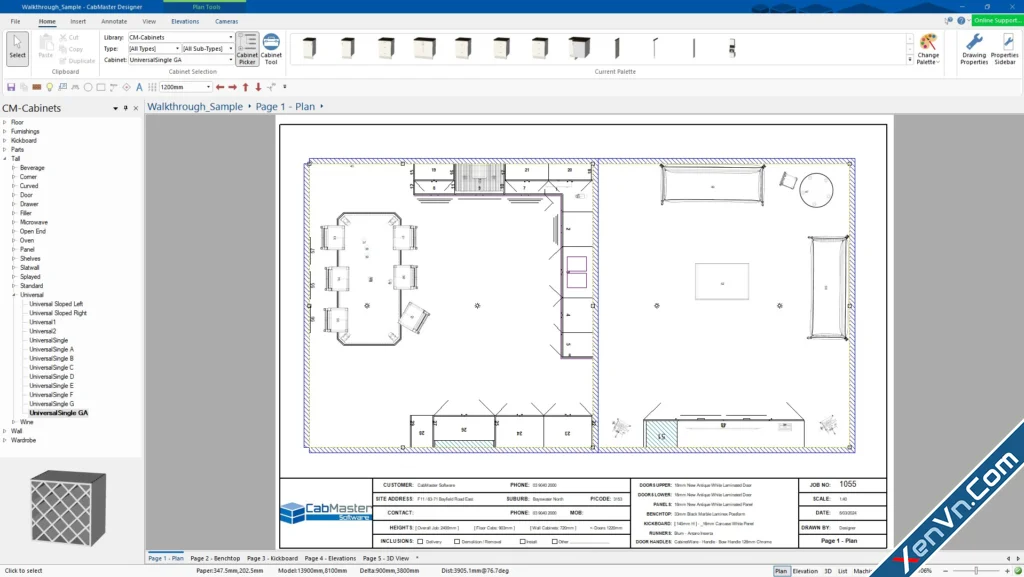1024x577 pixels.
Task: Open the Elevations ribbon tab
Action: tap(185, 21)
